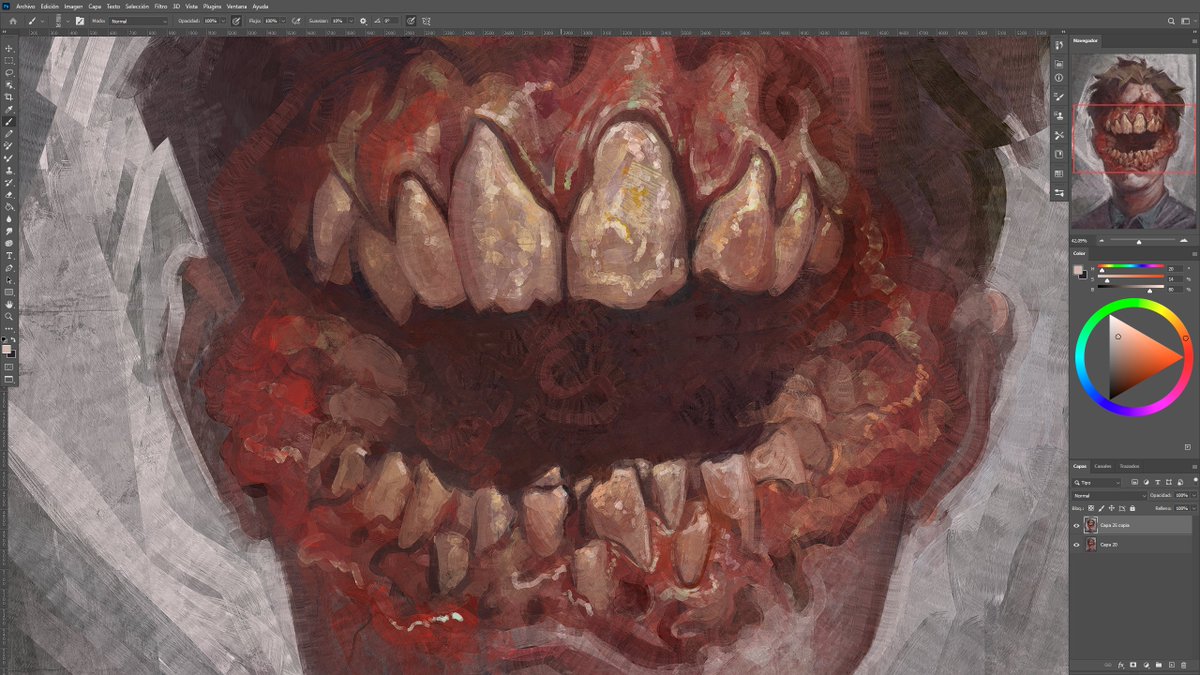Open layer blend mode Normal dropdown

click(1109, 495)
